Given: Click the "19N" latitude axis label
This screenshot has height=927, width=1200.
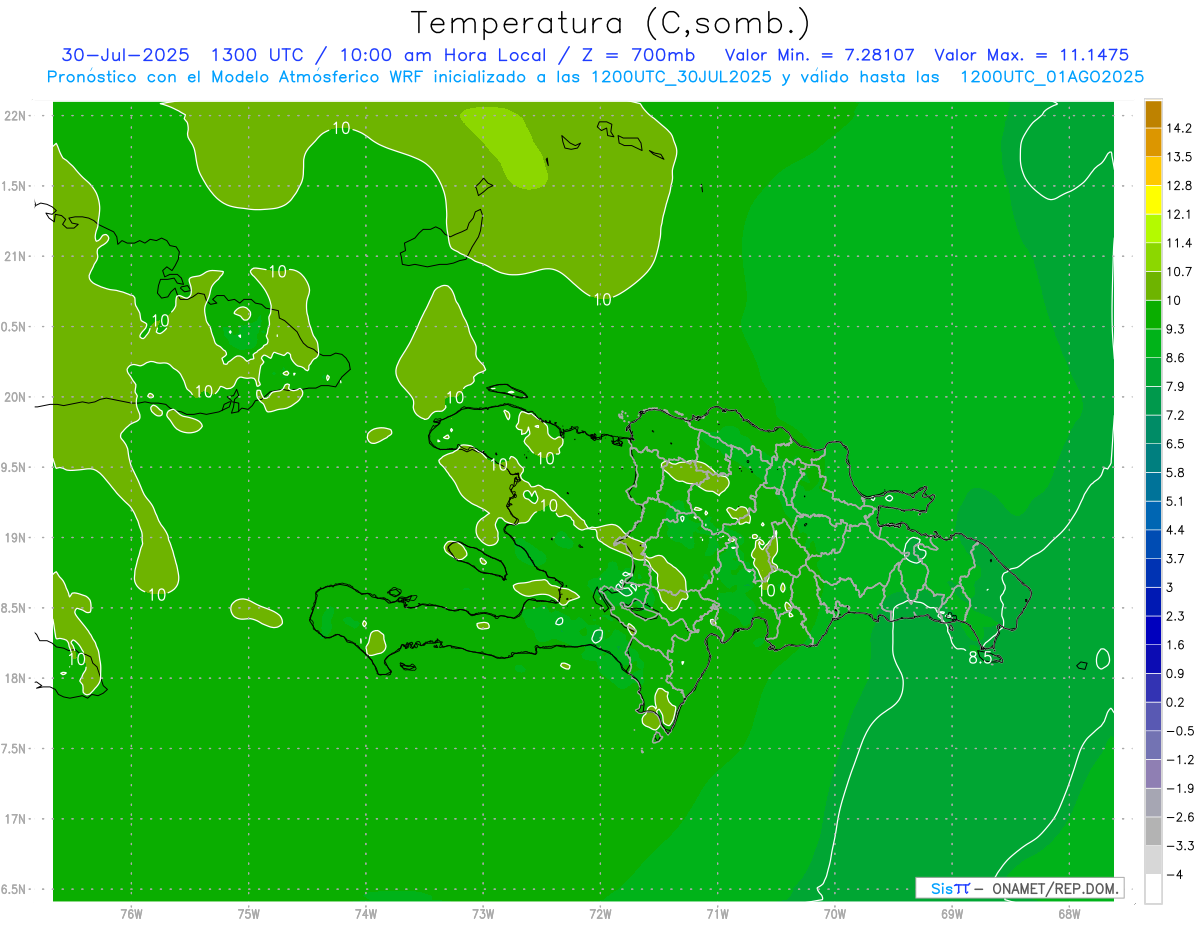Looking at the screenshot, I should pos(14,538).
